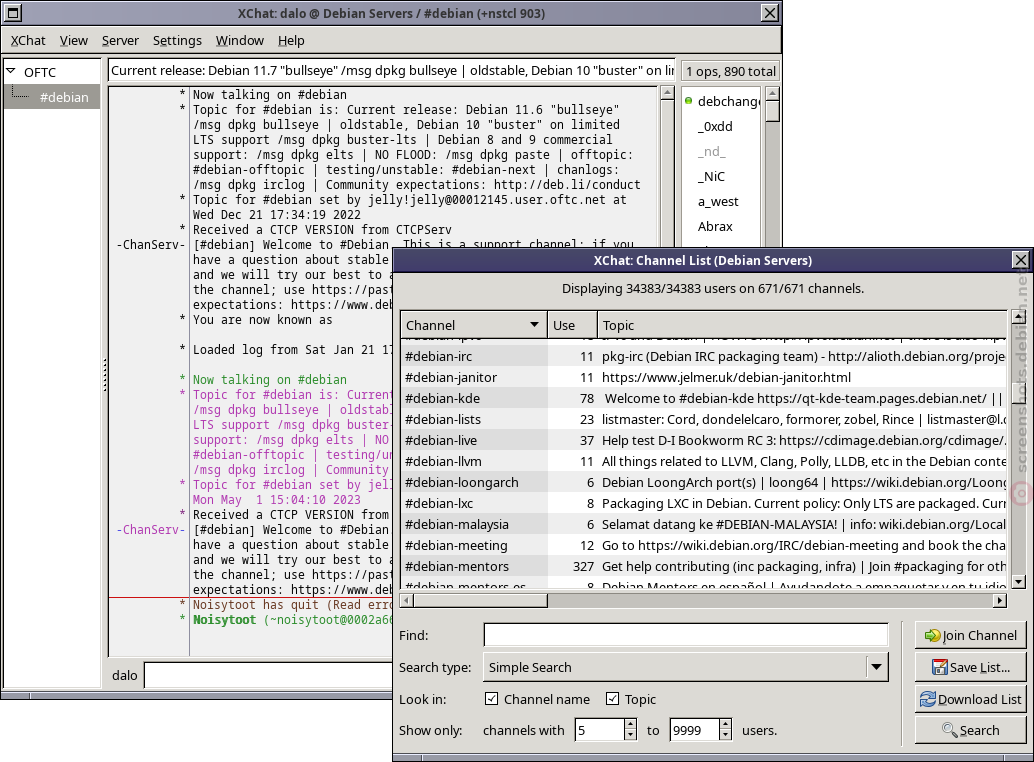
Task: Click the Download List refresh icon
Action: (928, 699)
